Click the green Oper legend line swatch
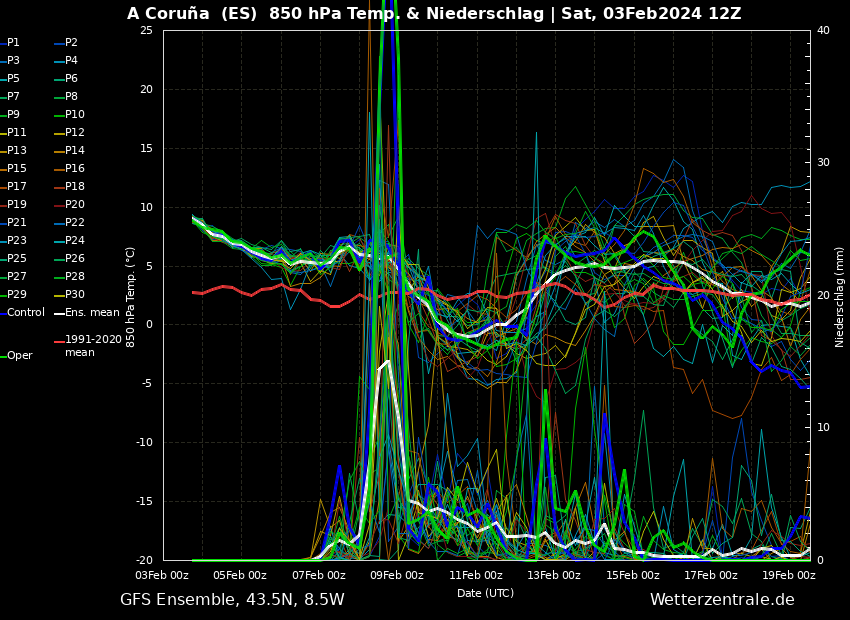This screenshot has height=620, width=850. [x=3, y=356]
